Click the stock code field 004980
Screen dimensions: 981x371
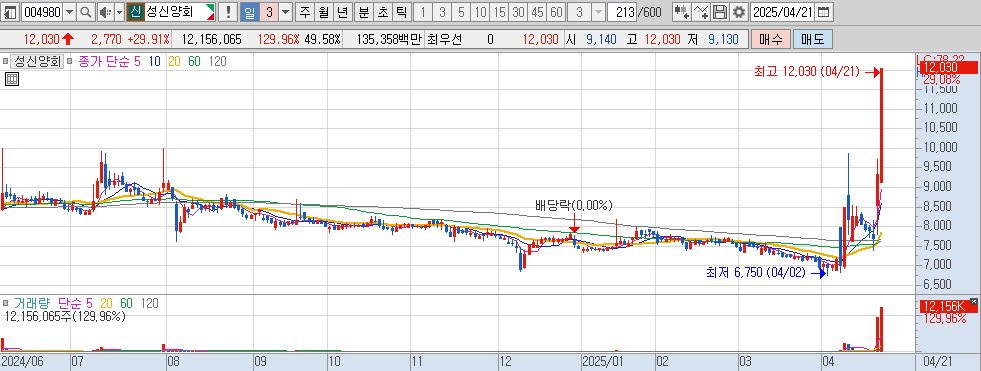click(x=43, y=12)
